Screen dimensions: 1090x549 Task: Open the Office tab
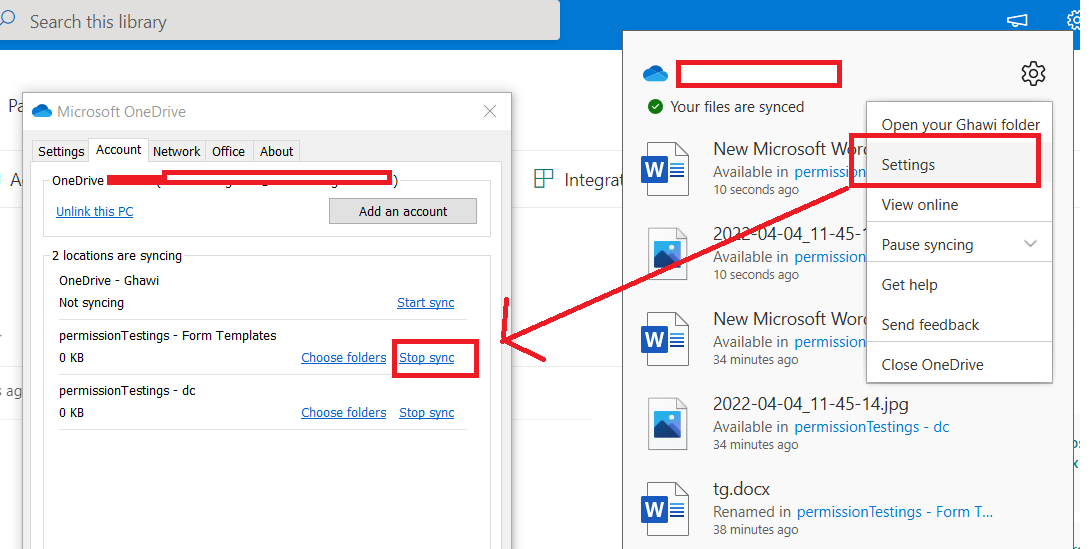pyautogui.click(x=228, y=151)
